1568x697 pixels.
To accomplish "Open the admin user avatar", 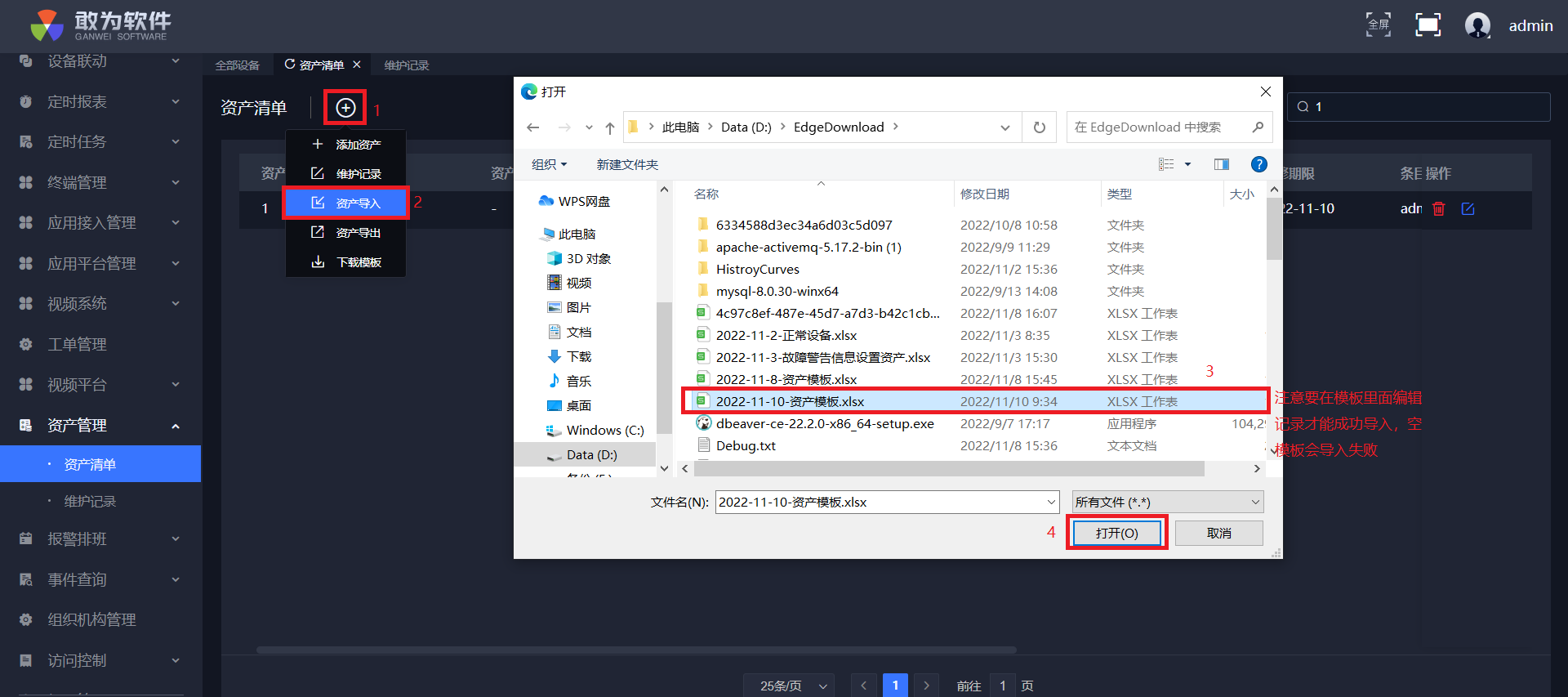I will pyautogui.click(x=1477, y=25).
